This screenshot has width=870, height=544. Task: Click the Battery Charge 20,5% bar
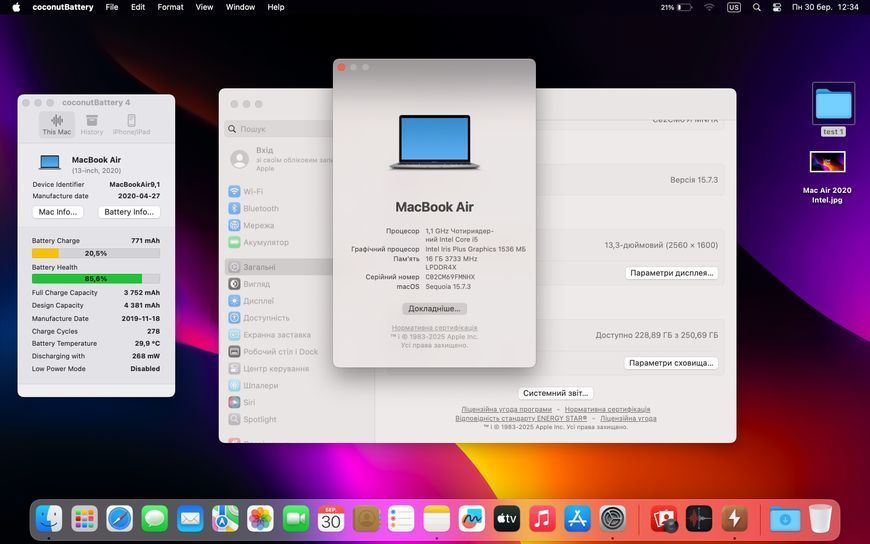point(95,253)
